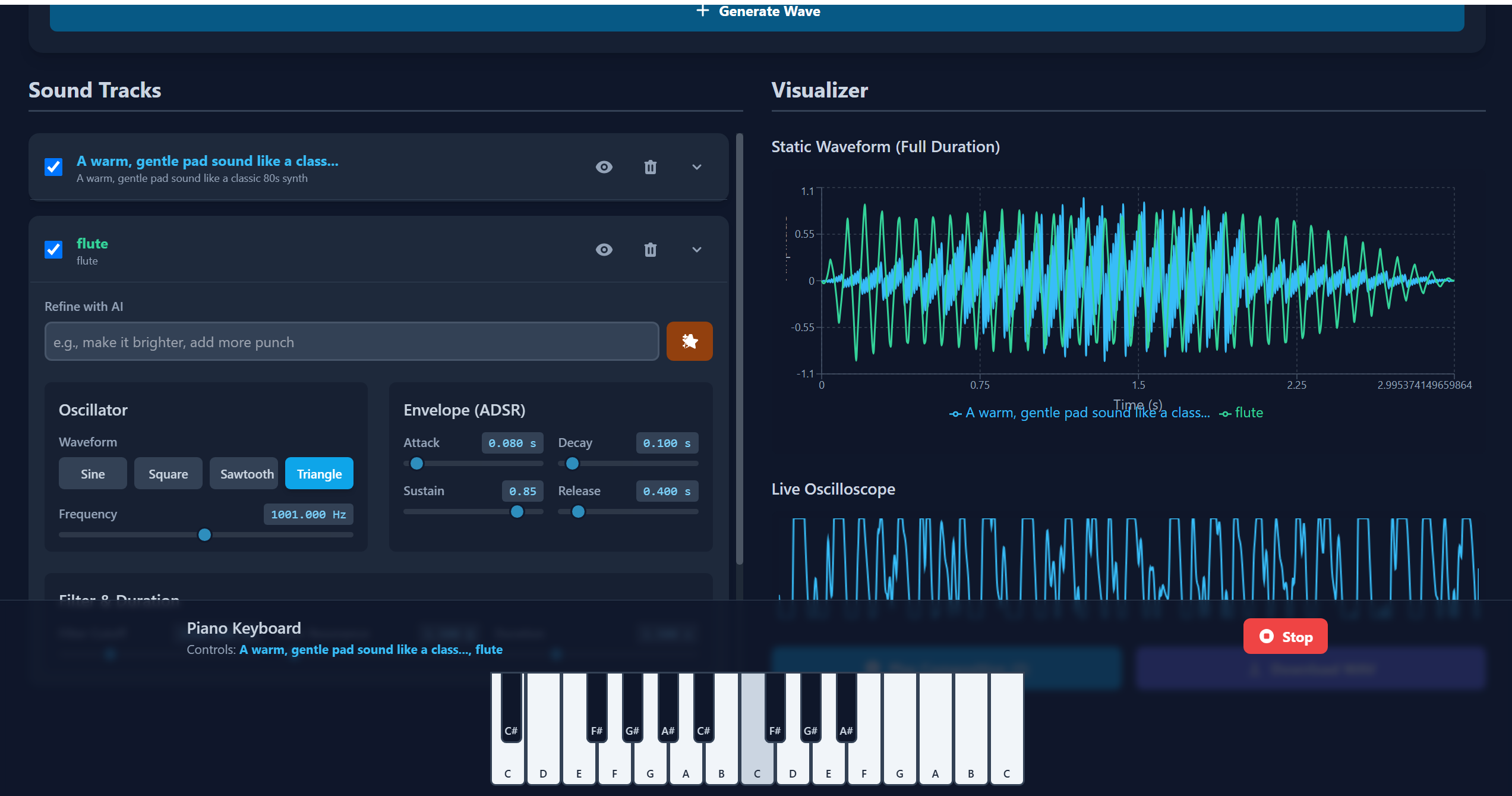1512x796 pixels.
Task: Select the Sine waveform
Action: pos(93,474)
